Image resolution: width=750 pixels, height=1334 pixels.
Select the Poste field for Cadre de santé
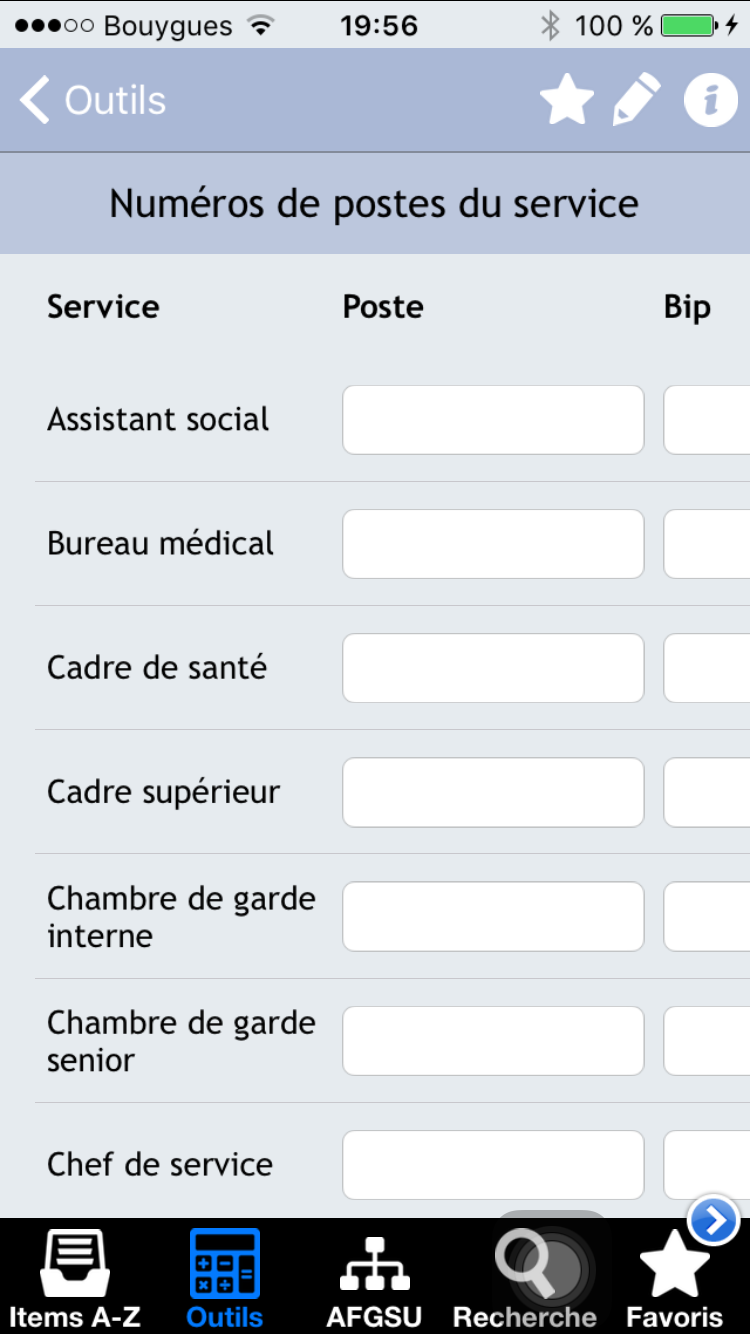coord(493,668)
